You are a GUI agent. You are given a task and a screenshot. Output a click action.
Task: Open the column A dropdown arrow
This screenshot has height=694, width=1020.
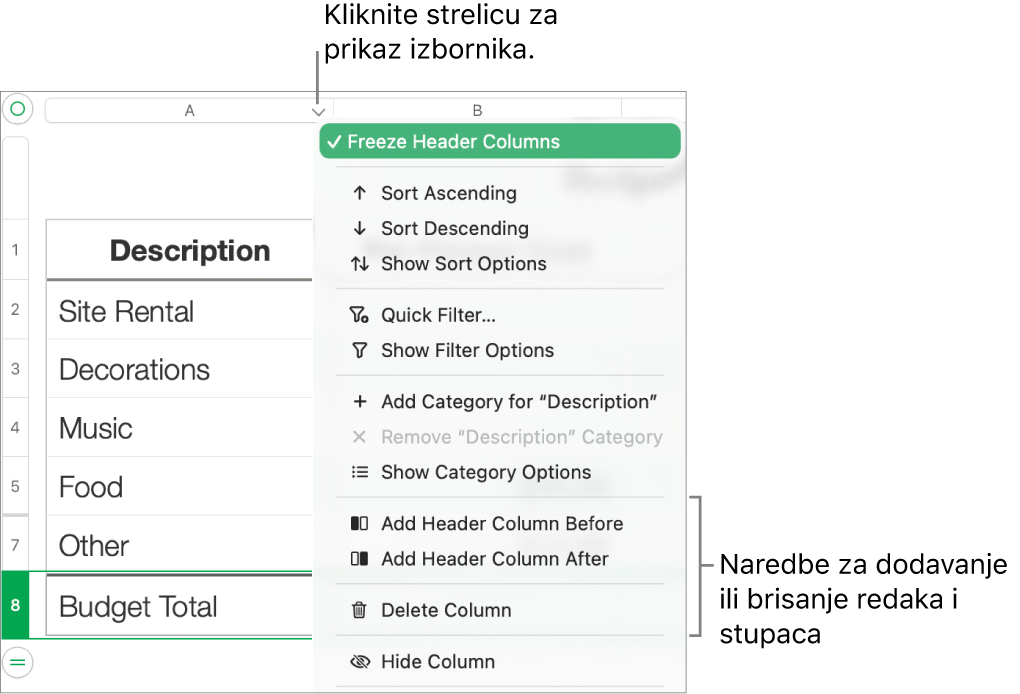coord(318,112)
